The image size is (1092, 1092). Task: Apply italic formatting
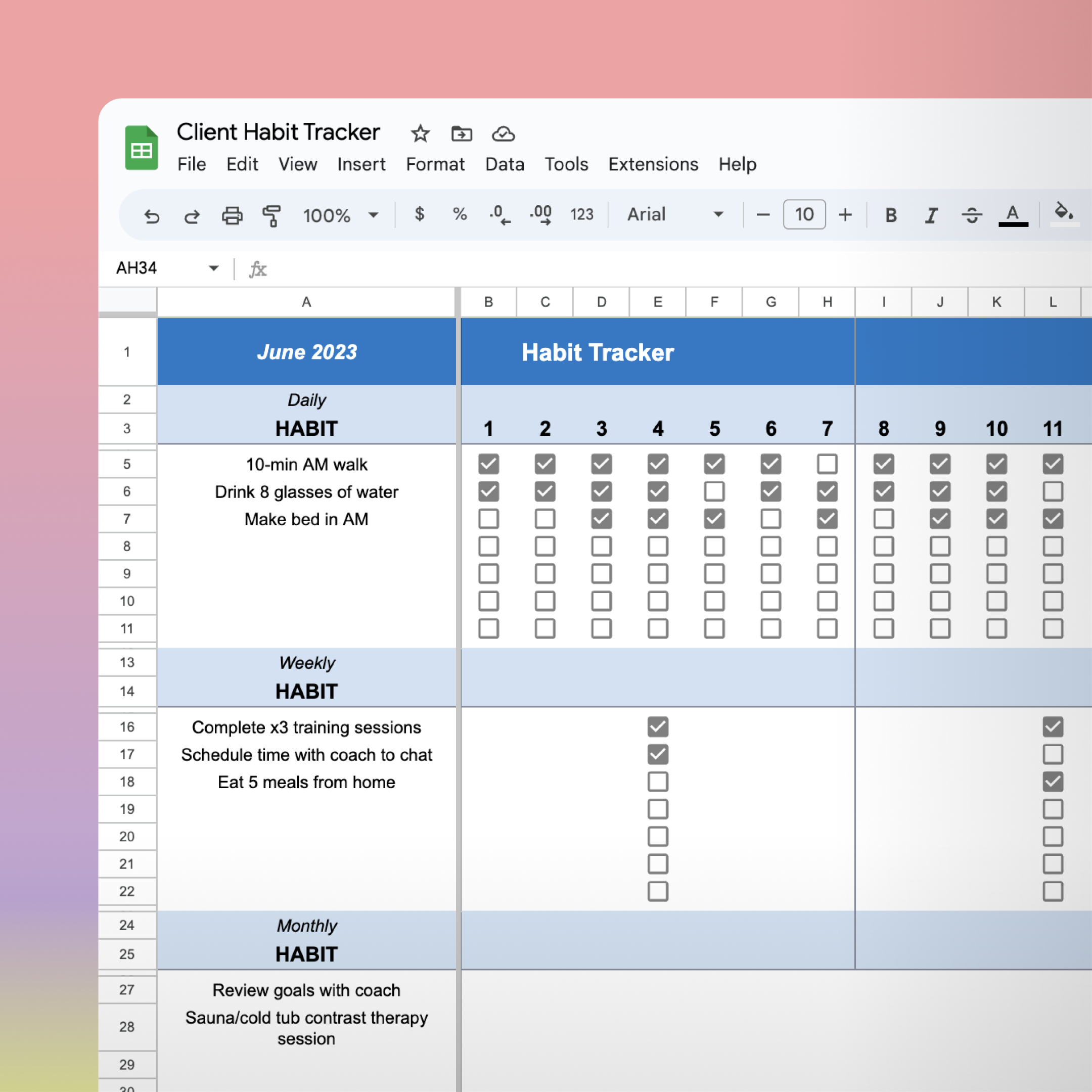tap(931, 215)
